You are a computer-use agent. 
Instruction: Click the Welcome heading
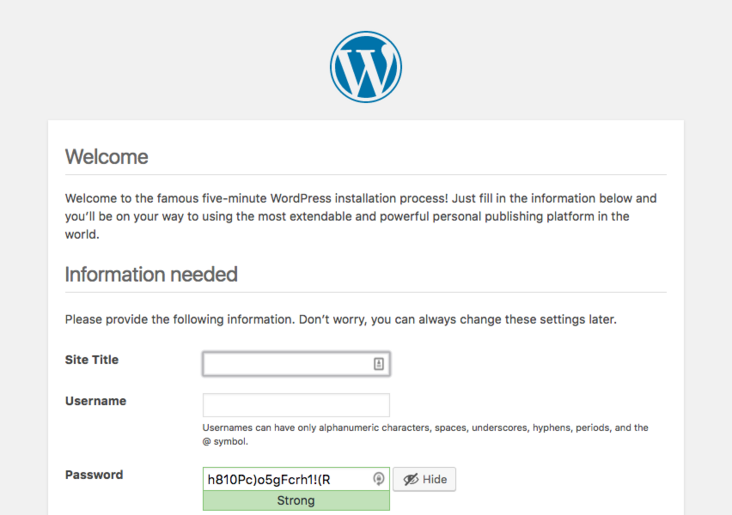coord(106,157)
